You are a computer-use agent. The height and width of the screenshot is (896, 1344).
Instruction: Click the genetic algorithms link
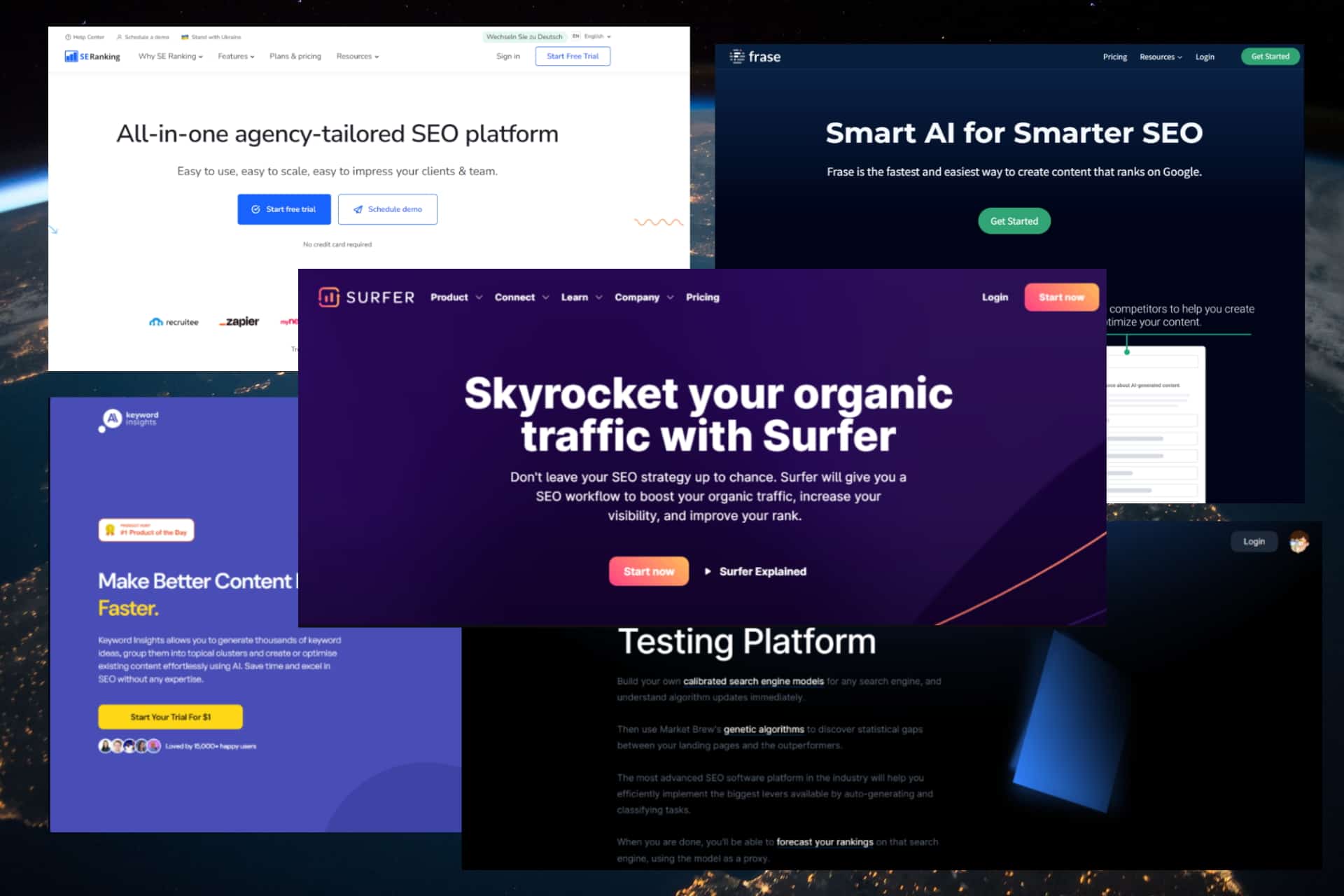pos(764,729)
